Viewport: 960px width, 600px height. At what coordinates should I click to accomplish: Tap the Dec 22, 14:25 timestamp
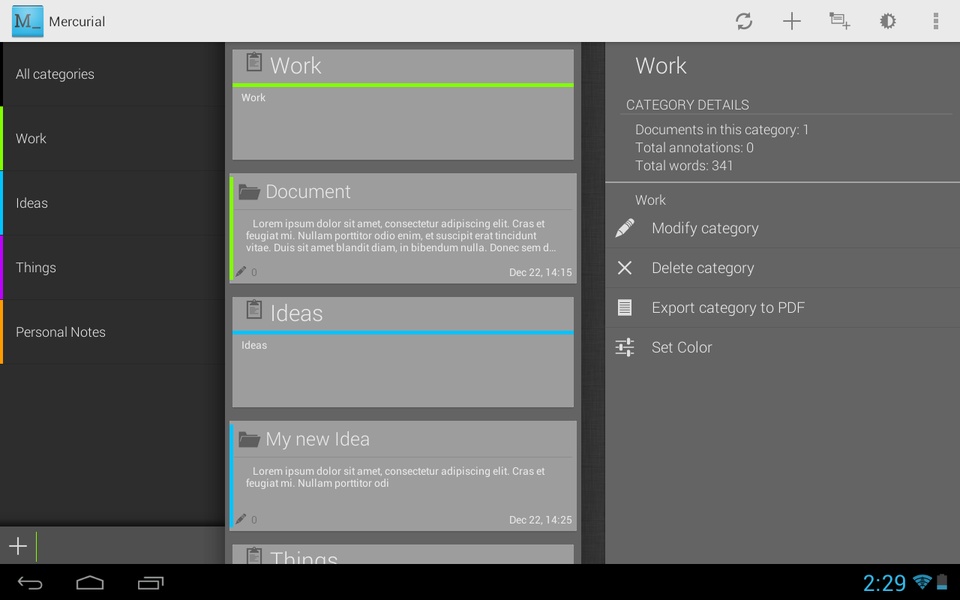541,520
